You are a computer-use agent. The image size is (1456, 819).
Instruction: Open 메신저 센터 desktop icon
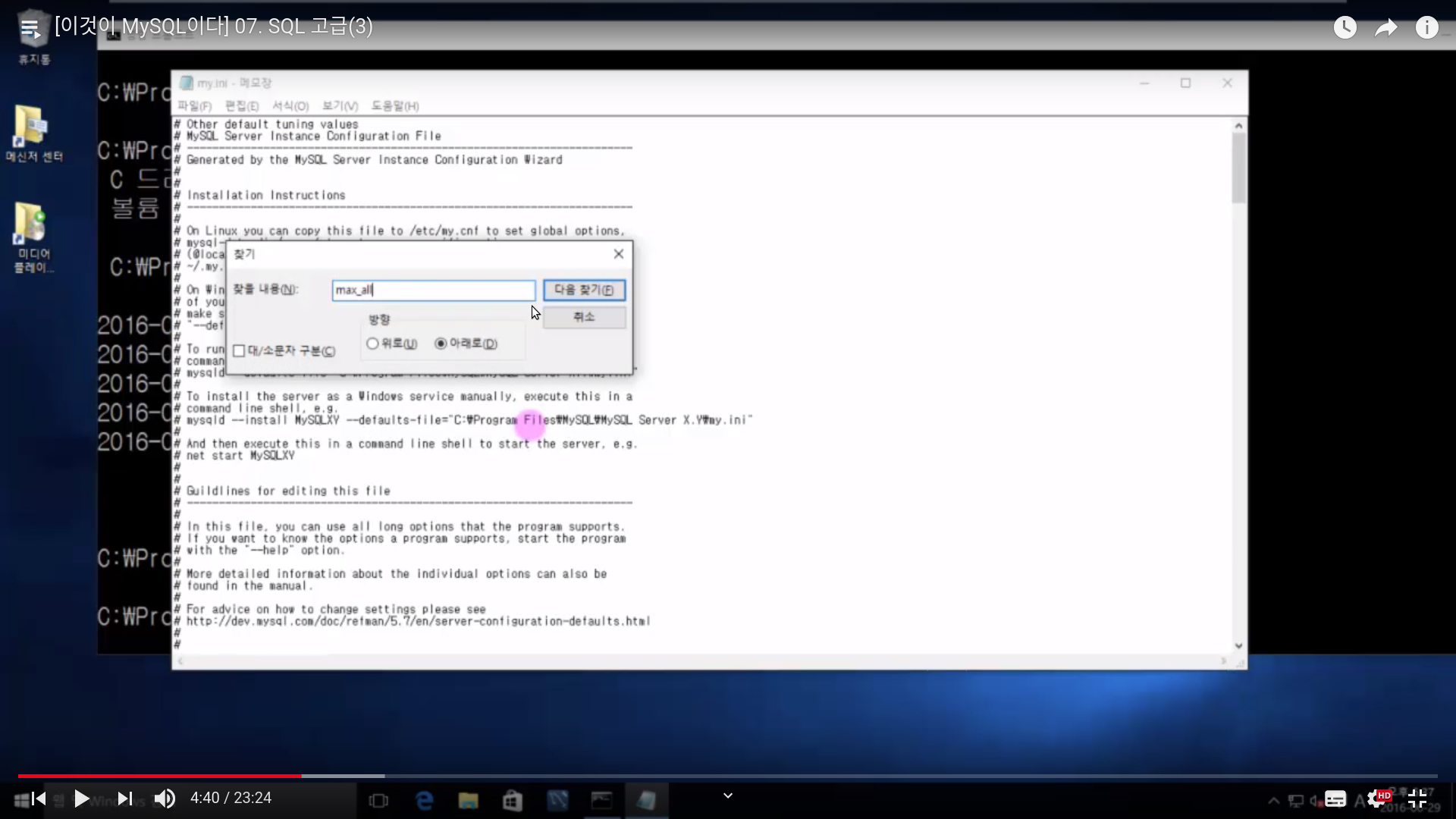click(33, 133)
